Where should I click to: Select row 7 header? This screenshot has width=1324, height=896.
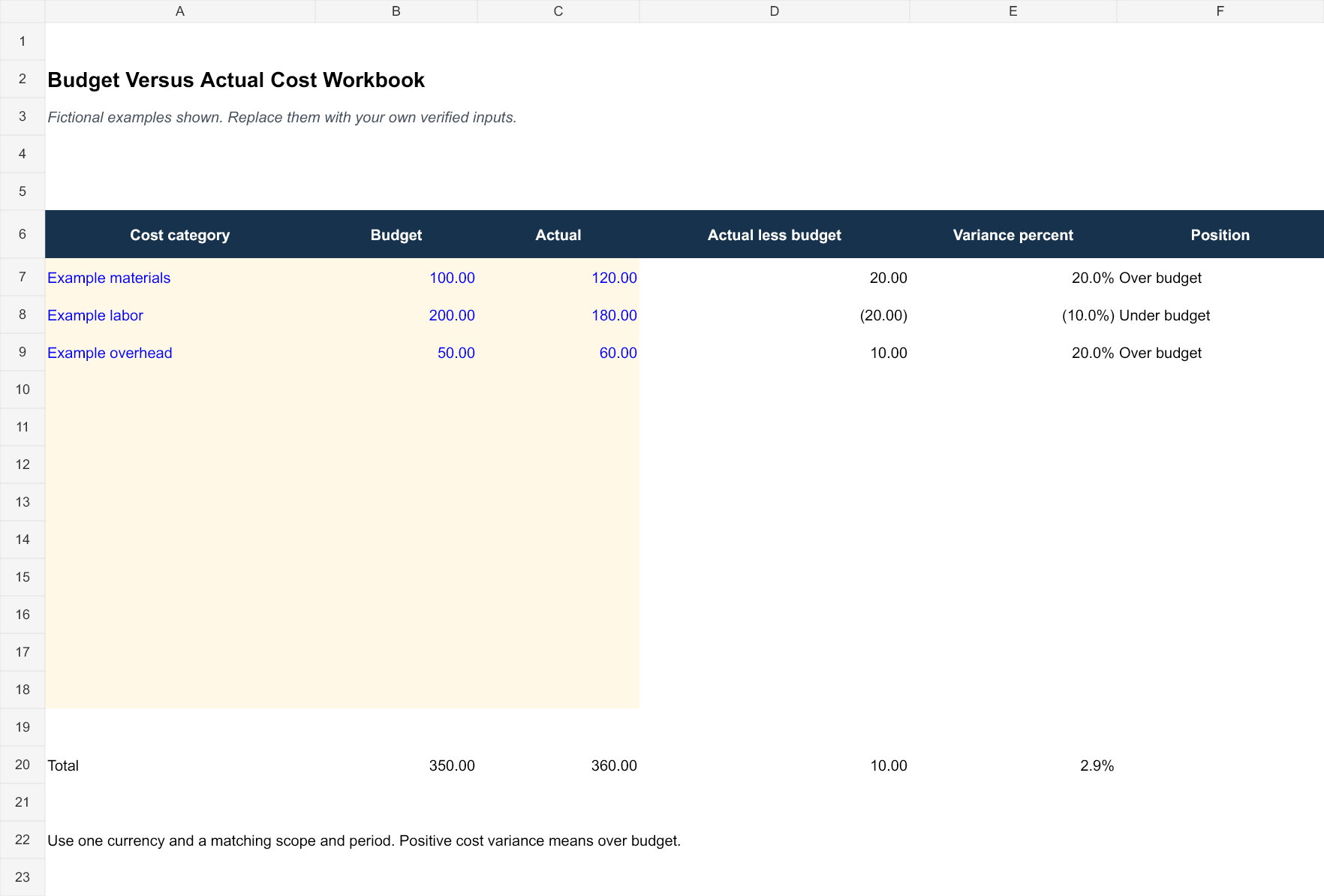click(x=23, y=277)
